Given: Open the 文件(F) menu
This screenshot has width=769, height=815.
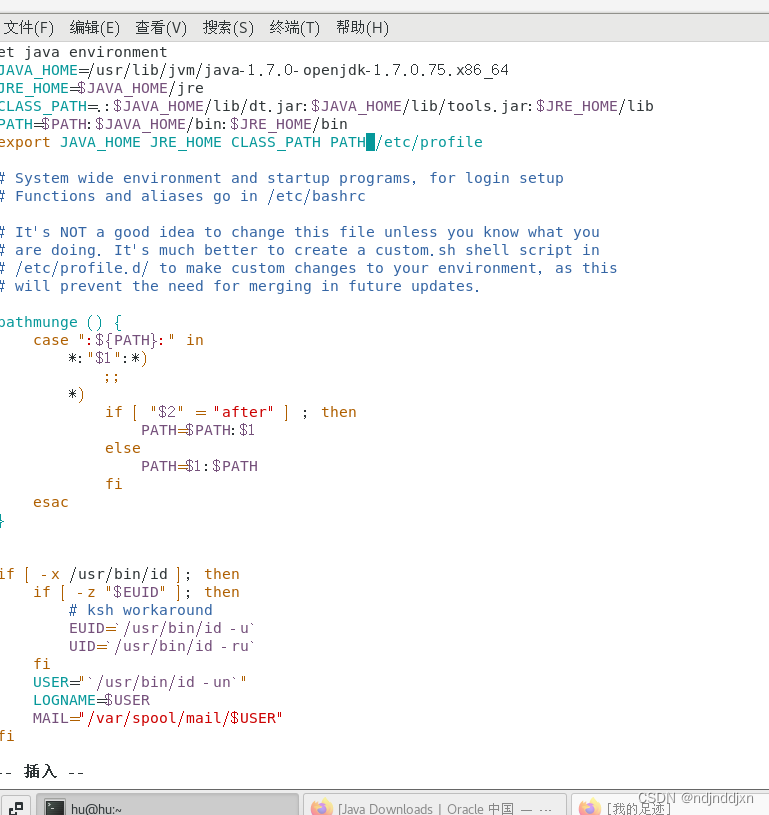Looking at the screenshot, I should [x=29, y=28].
